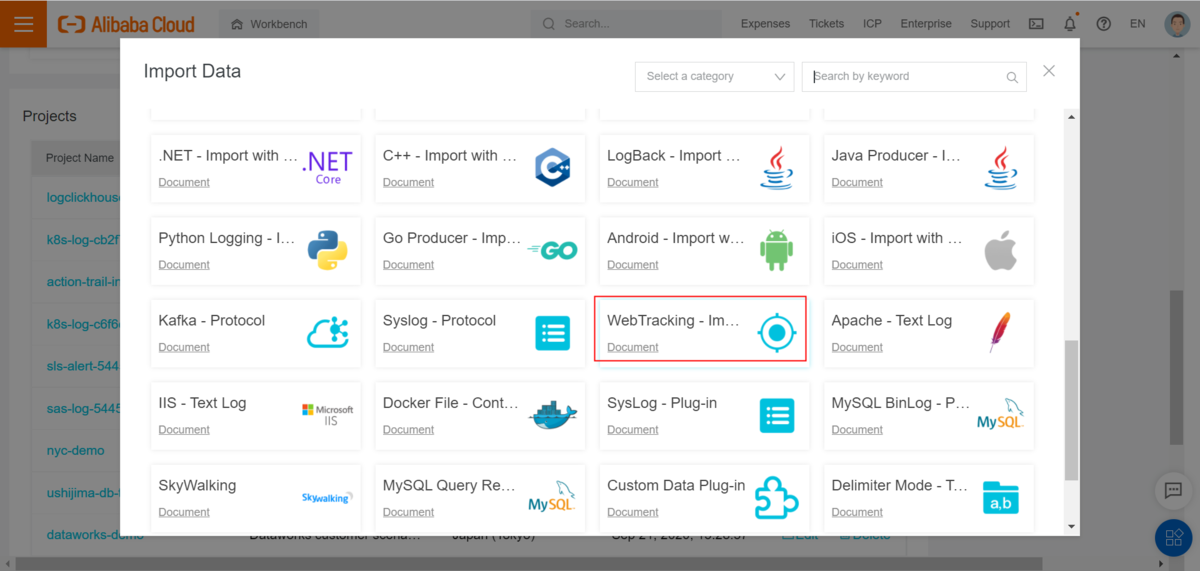Click the Go logo icon
The image size is (1200, 571).
point(552,250)
